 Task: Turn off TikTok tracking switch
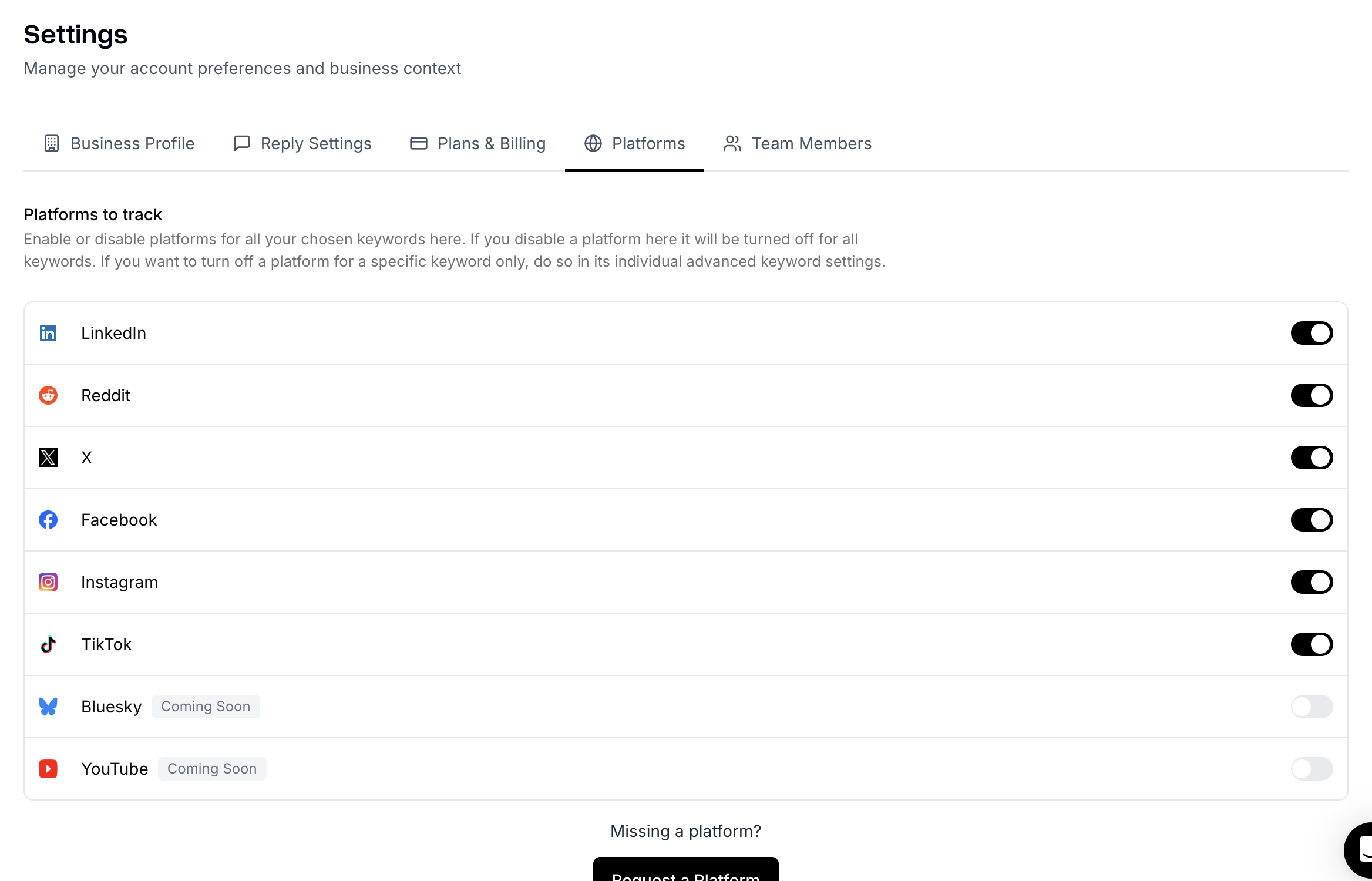(x=1312, y=644)
